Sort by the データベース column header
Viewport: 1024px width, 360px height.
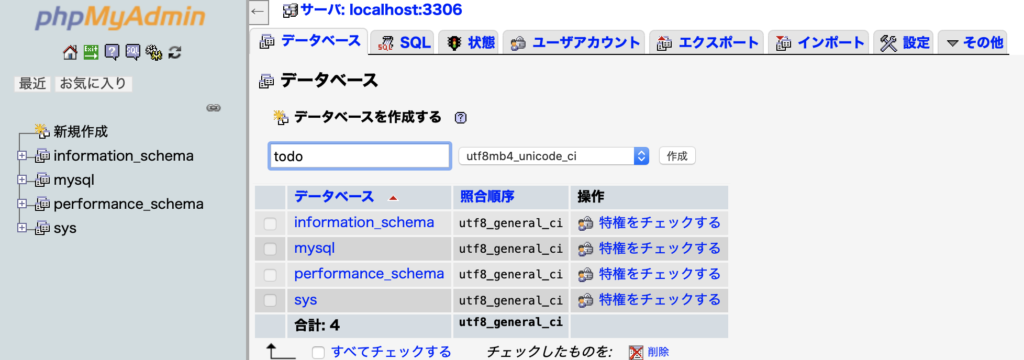tap(334, 197)
